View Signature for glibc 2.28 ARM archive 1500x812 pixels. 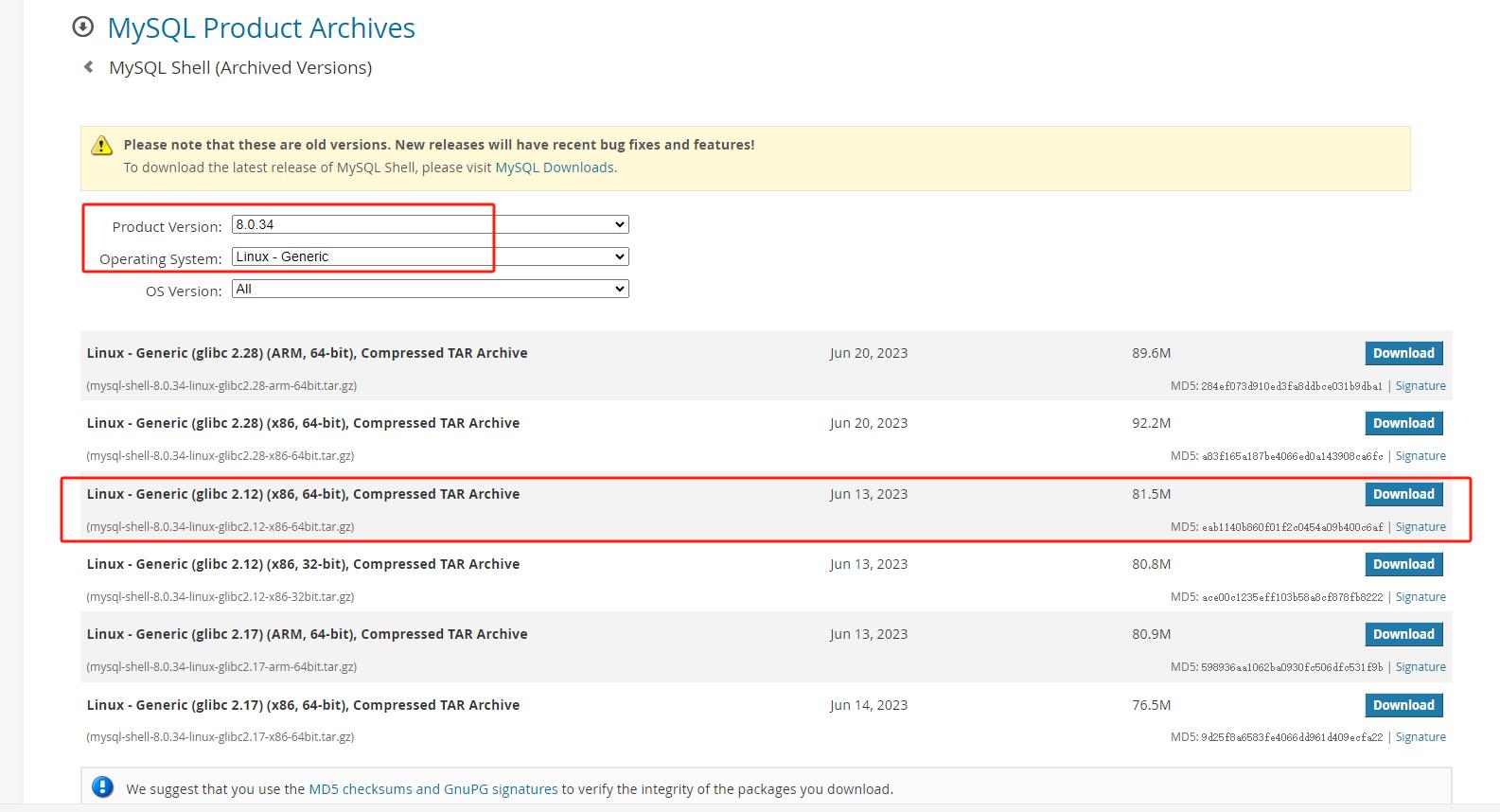tap(1420, 386)
